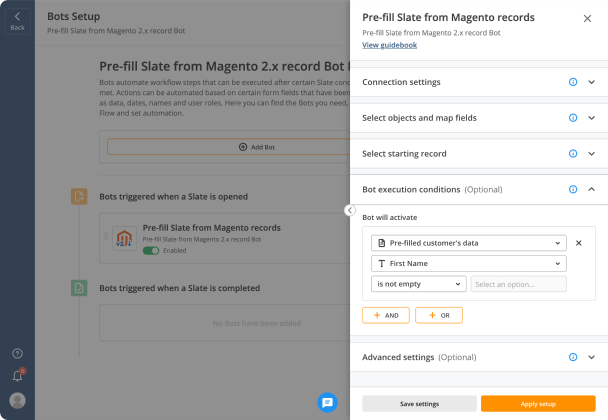This screenshot has width=608, height=420.
Task: Click 'Bots triggered when a Slate is opened' heading
Action: pos(173,197)
